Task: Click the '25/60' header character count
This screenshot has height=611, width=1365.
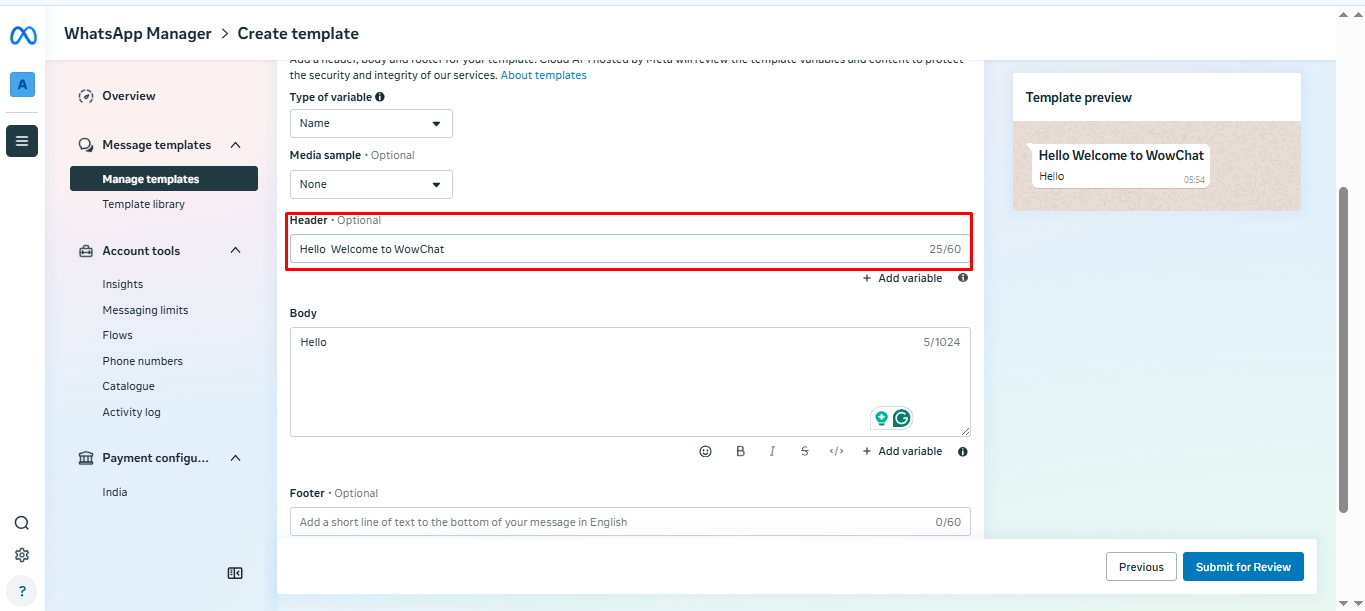Action: click(944, 249)
